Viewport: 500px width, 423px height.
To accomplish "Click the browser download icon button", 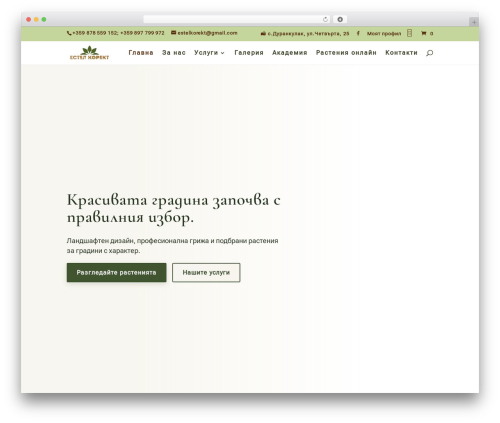I will coord(340,19).
